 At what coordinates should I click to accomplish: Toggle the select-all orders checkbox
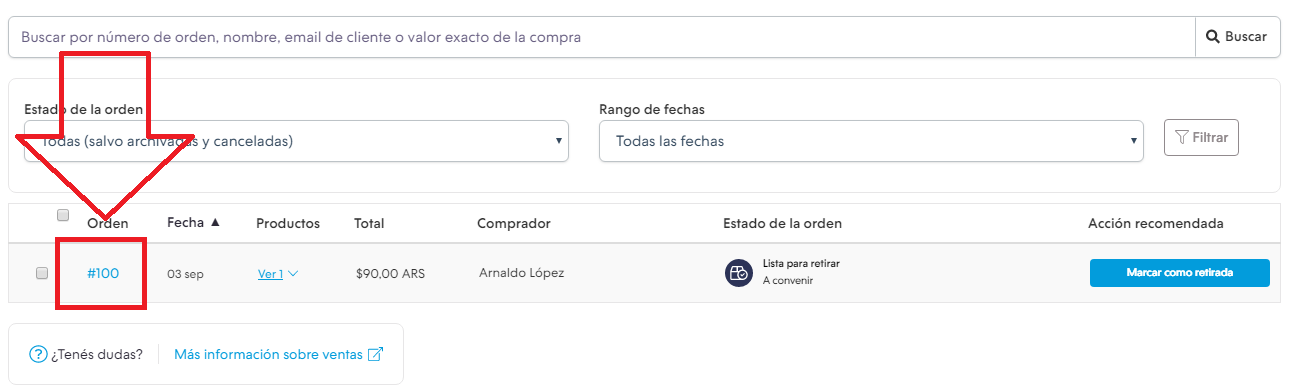click(x=63, y=215)
